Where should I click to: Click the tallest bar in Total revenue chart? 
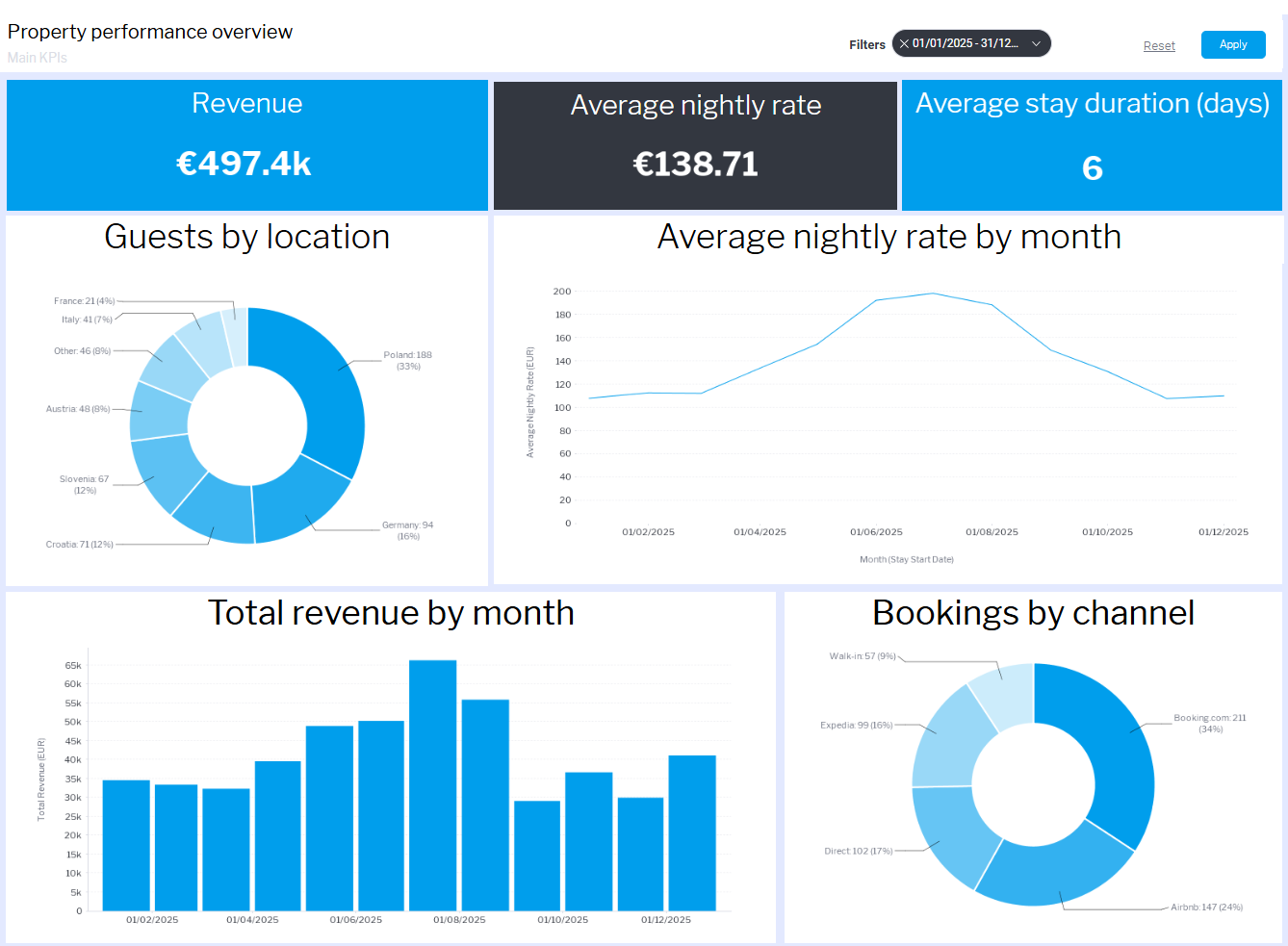[x=432, y=784]
